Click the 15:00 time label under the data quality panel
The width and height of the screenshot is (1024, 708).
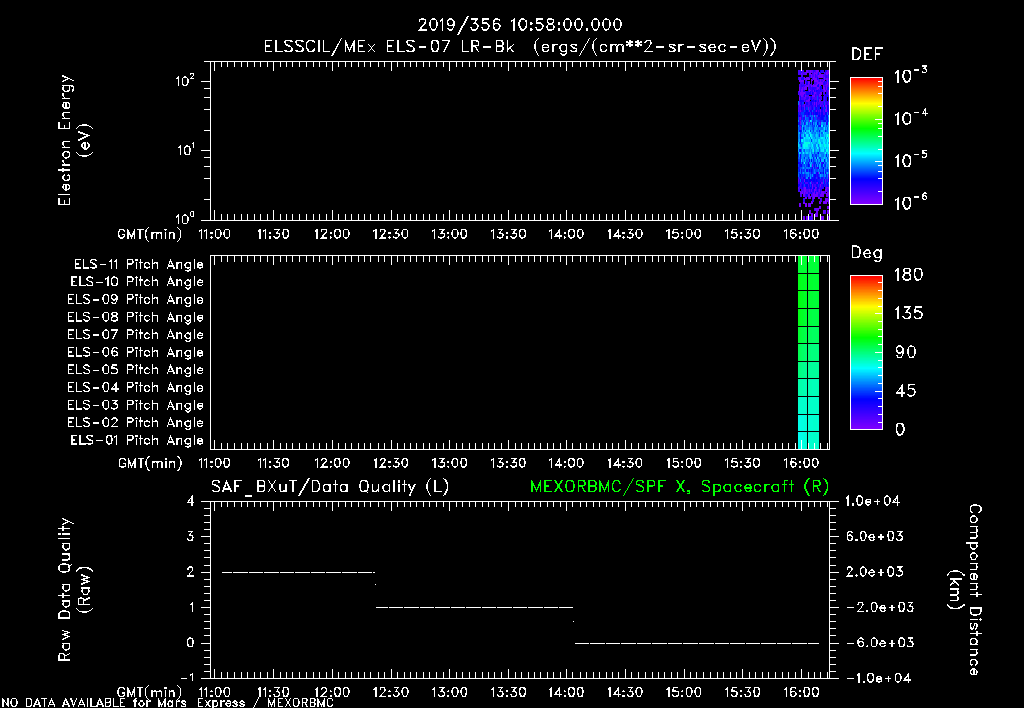[x=683, y=692]
